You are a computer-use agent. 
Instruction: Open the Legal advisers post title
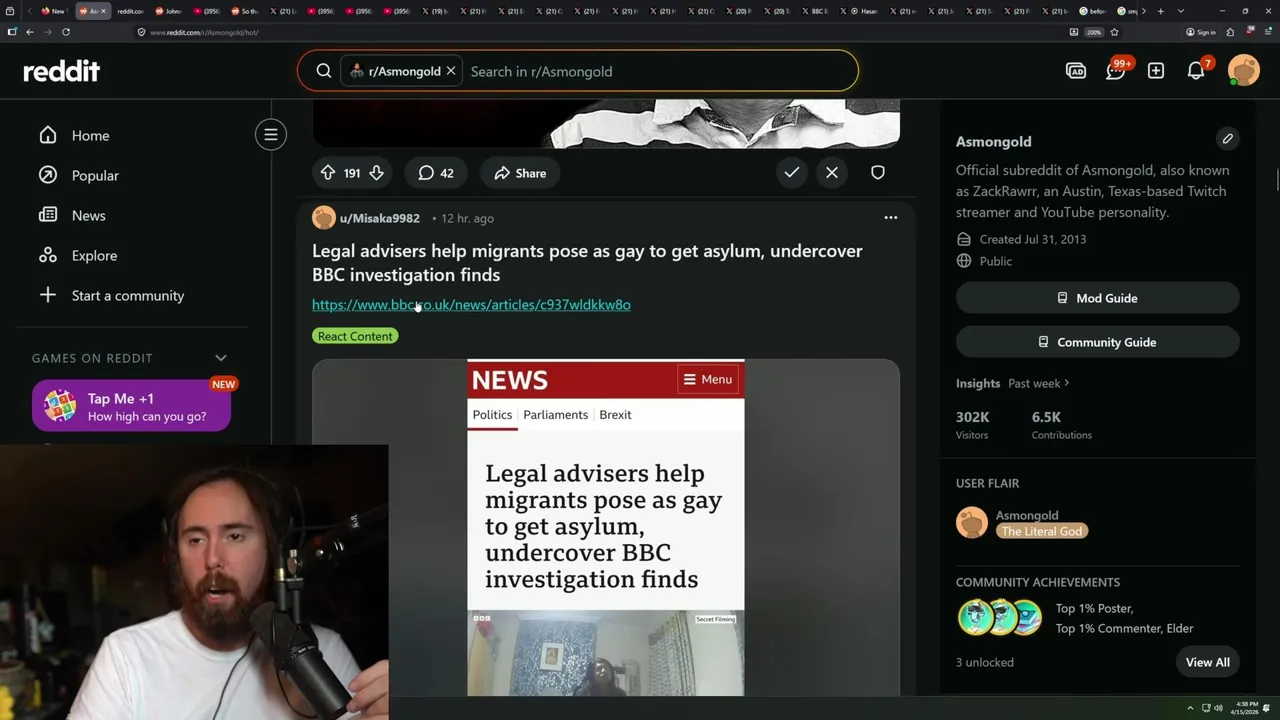point(587,263)
